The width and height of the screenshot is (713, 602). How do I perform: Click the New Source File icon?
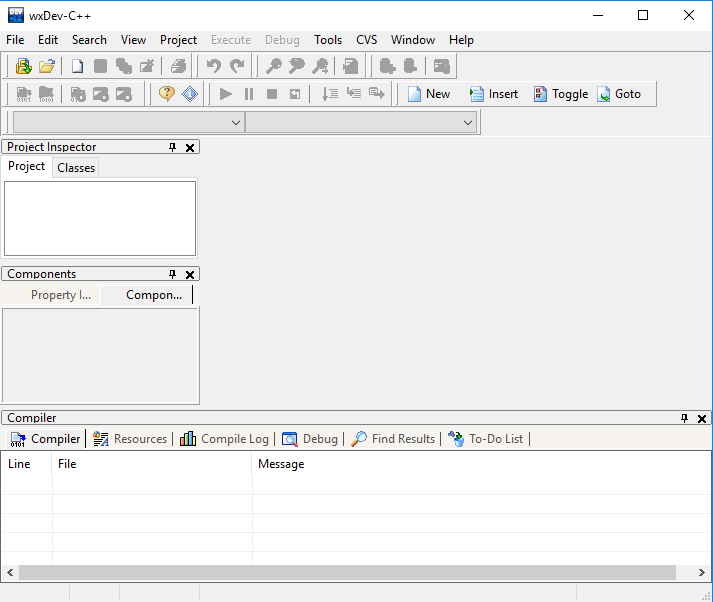coord(77,67)
